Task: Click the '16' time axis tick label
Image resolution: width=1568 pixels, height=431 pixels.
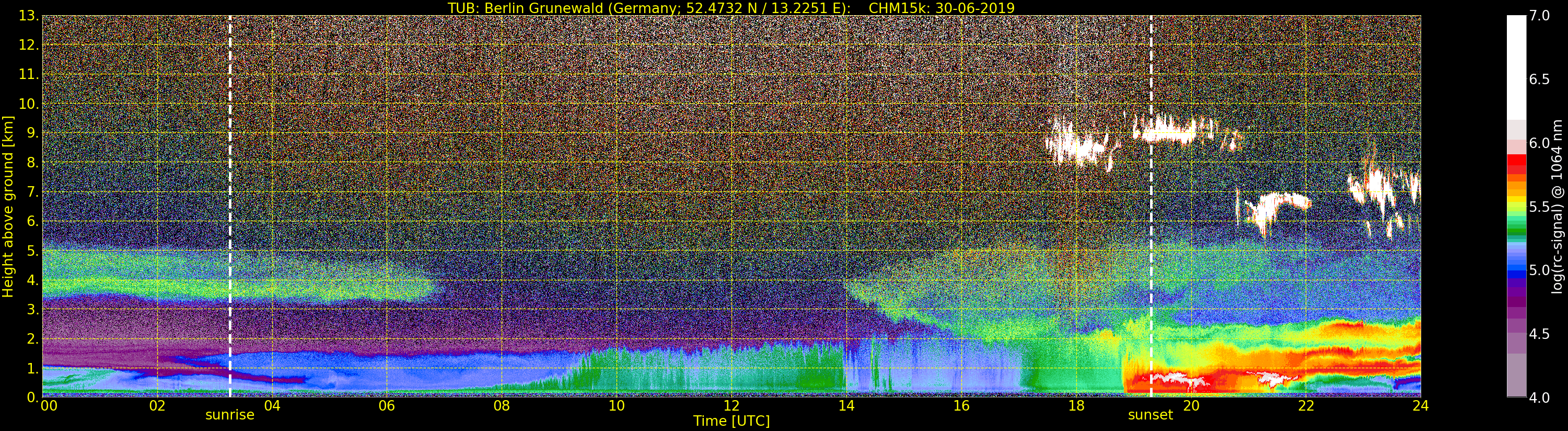Action: (961, 405)
